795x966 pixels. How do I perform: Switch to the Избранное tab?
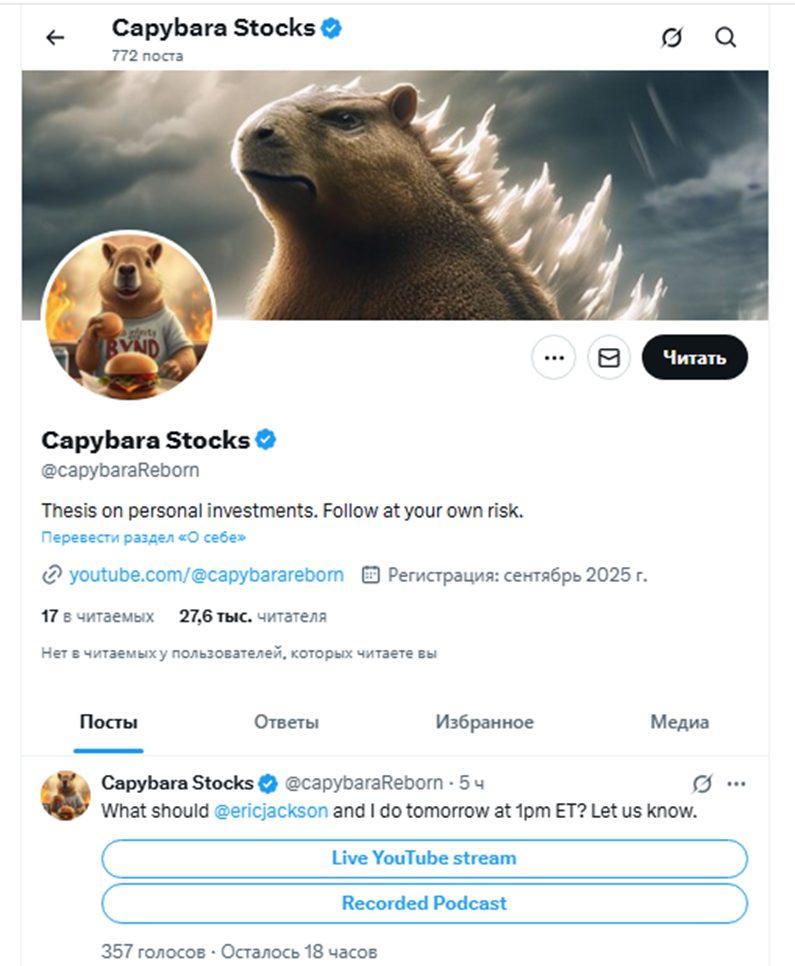tap(485, 722)
